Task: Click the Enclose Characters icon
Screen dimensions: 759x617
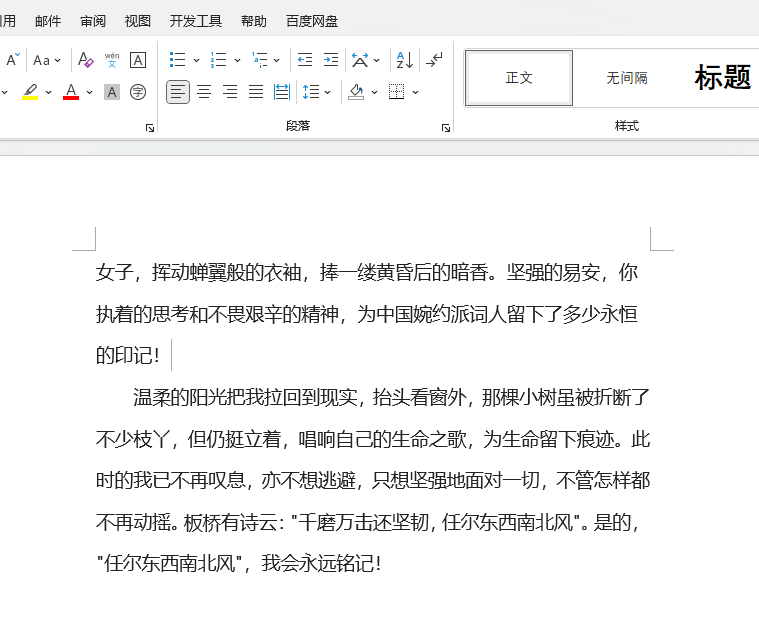Action: pos(138,92)
